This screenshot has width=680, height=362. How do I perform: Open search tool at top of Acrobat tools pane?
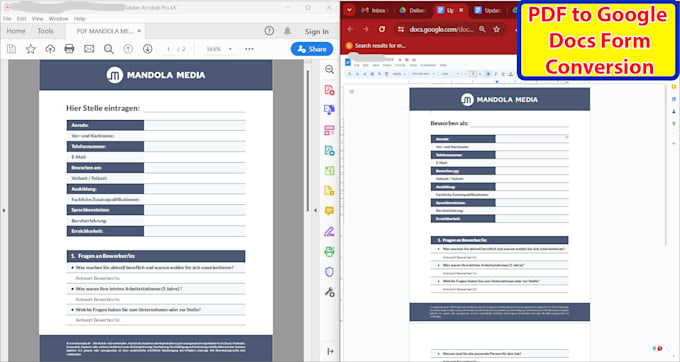coord(330,69)
